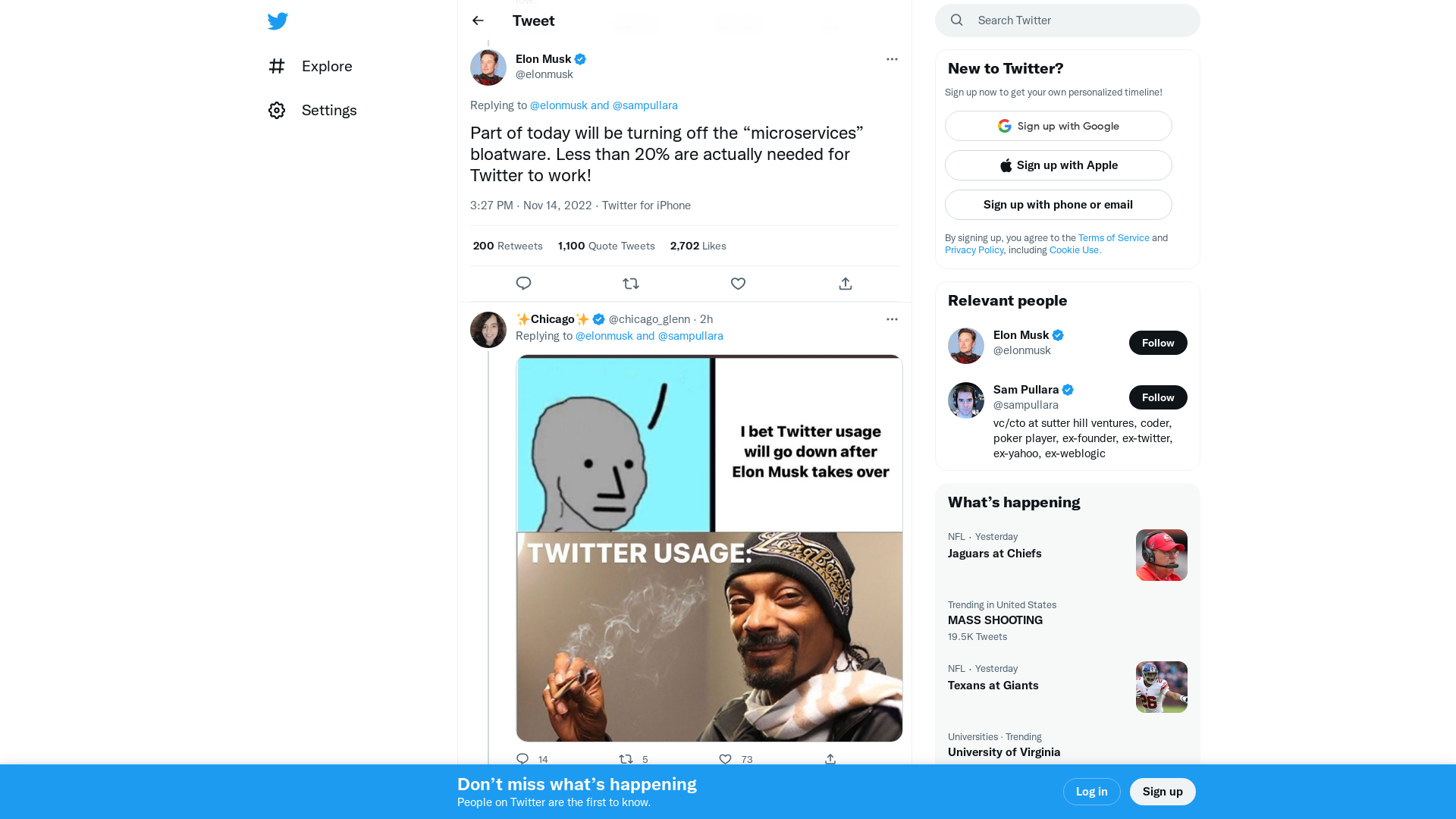Open the Terms of Service link

(x=1113, y=237)
